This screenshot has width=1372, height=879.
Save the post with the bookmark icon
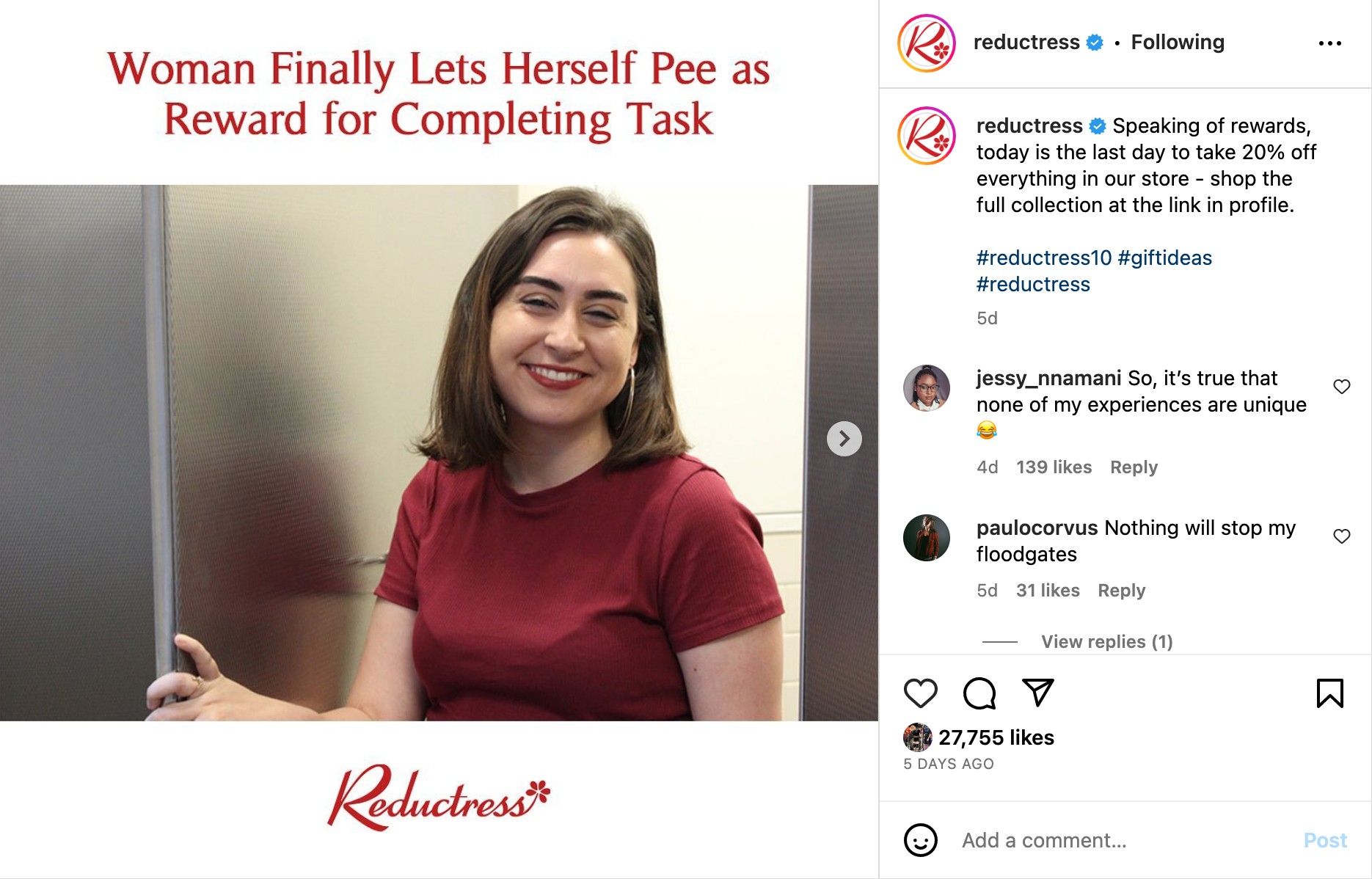tap(1329, 693)
